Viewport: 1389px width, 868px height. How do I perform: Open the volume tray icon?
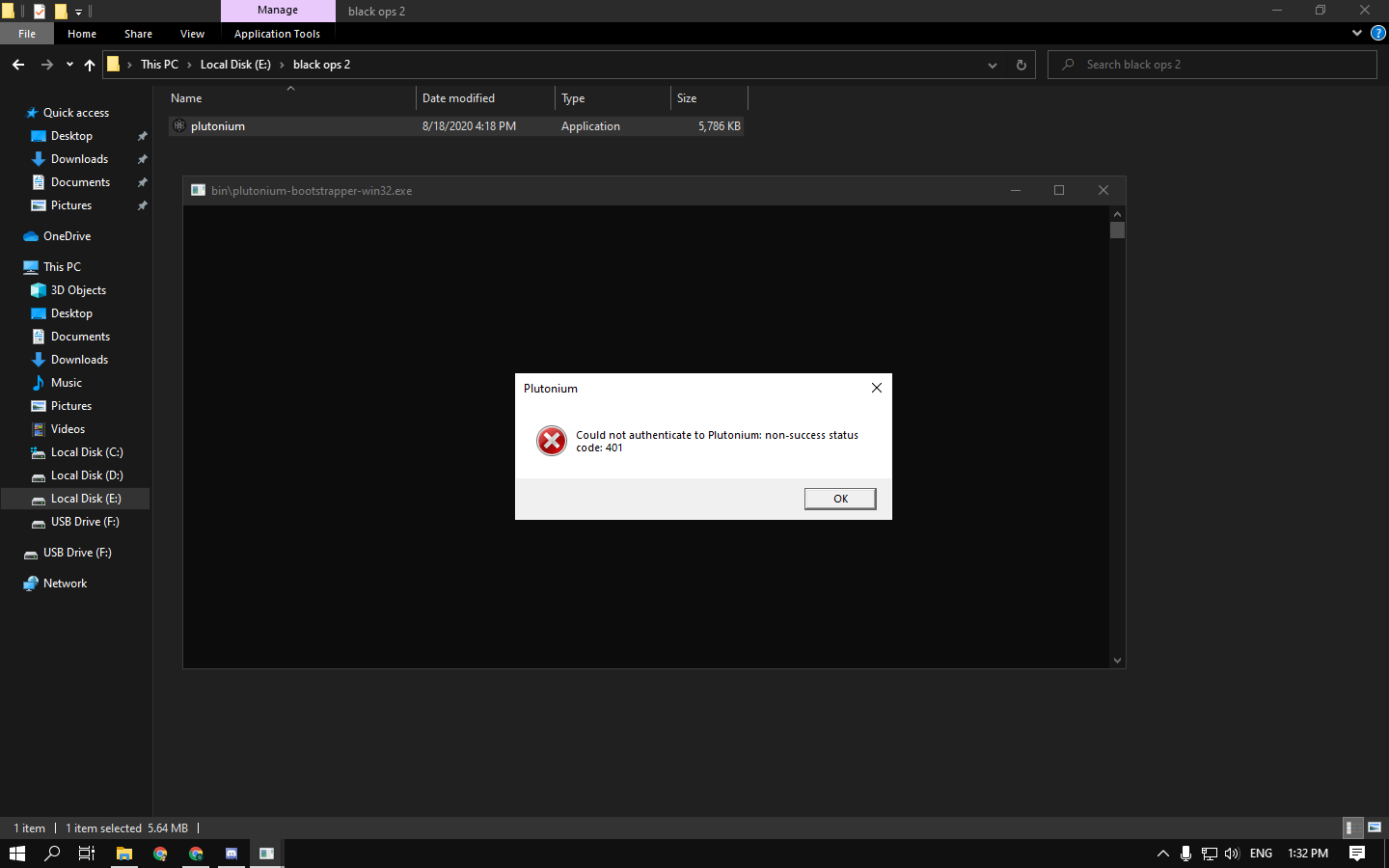1232,854
